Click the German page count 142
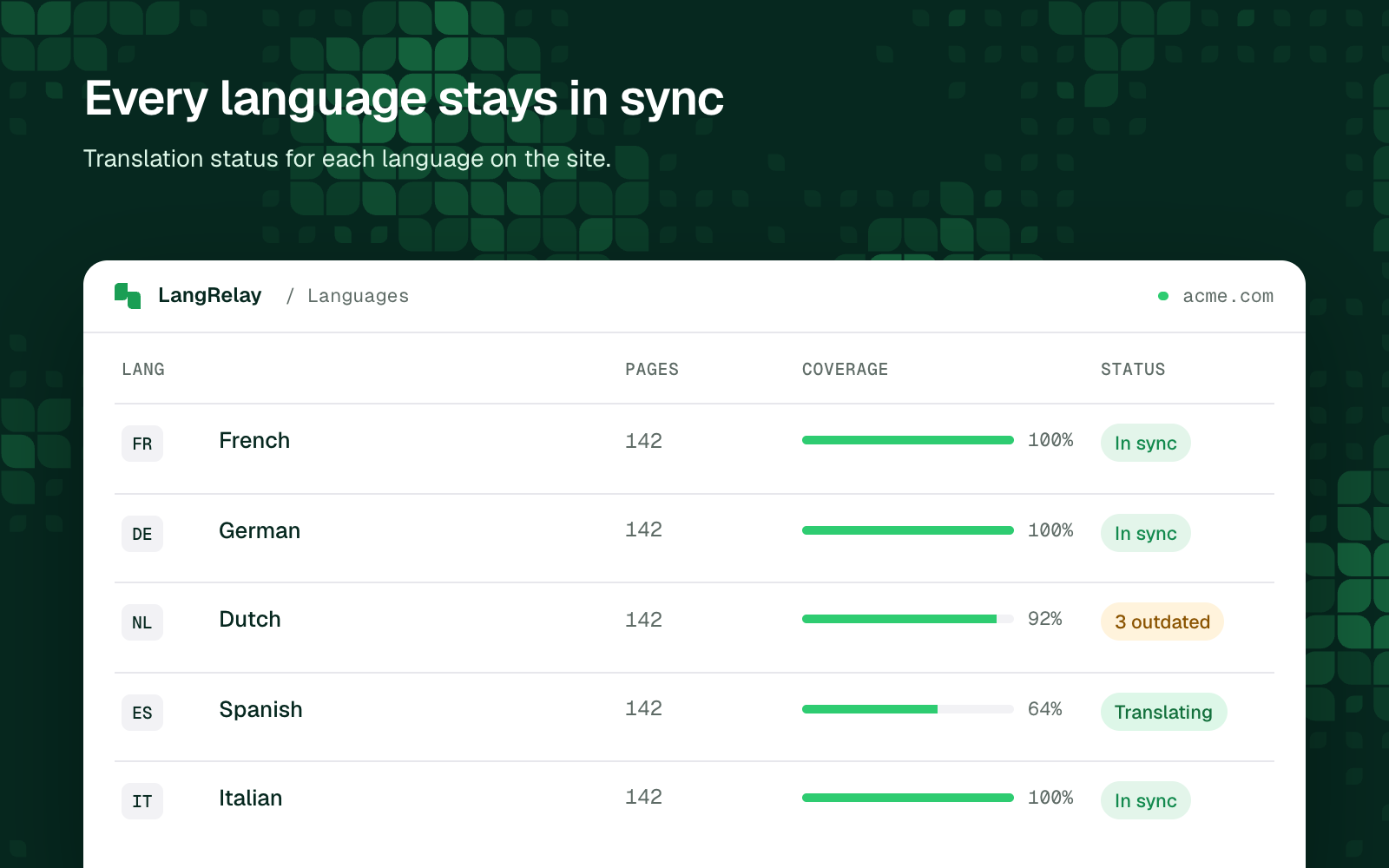This screenshot has height=868, width=1389. [643, 529]
